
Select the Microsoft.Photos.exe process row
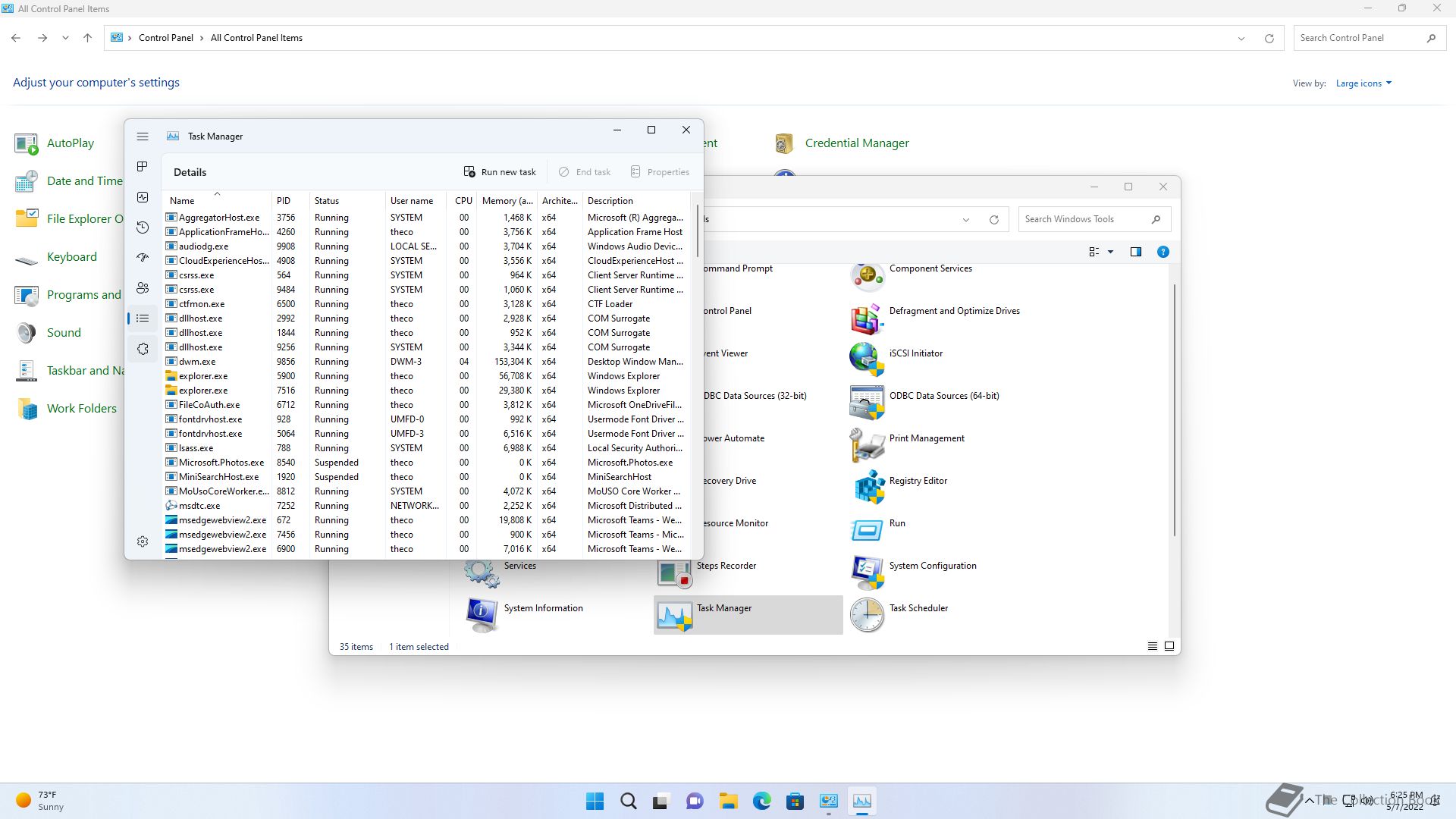click(427, 463)
